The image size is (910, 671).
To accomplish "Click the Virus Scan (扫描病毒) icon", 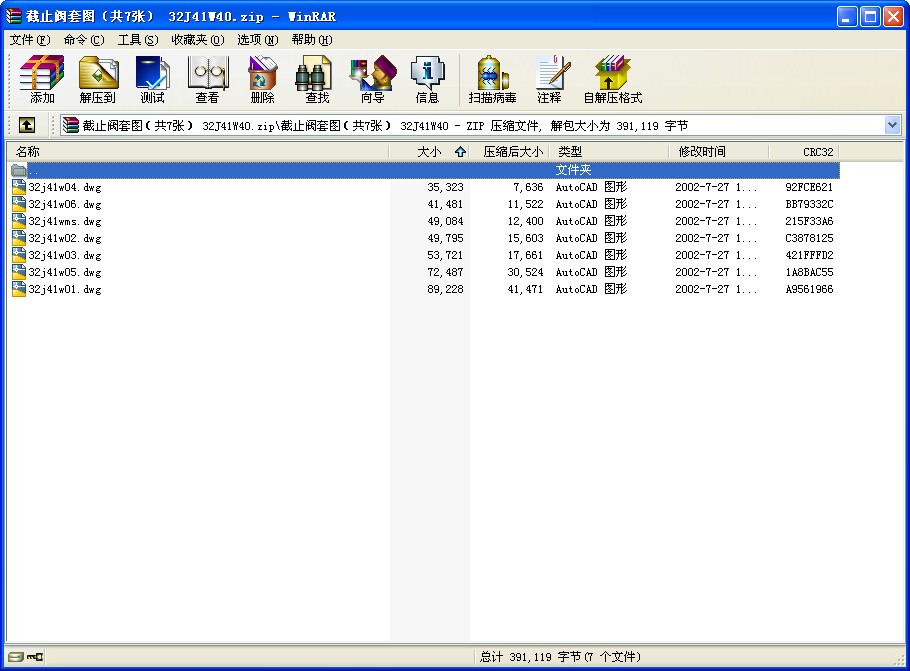I will pos(492,80).
